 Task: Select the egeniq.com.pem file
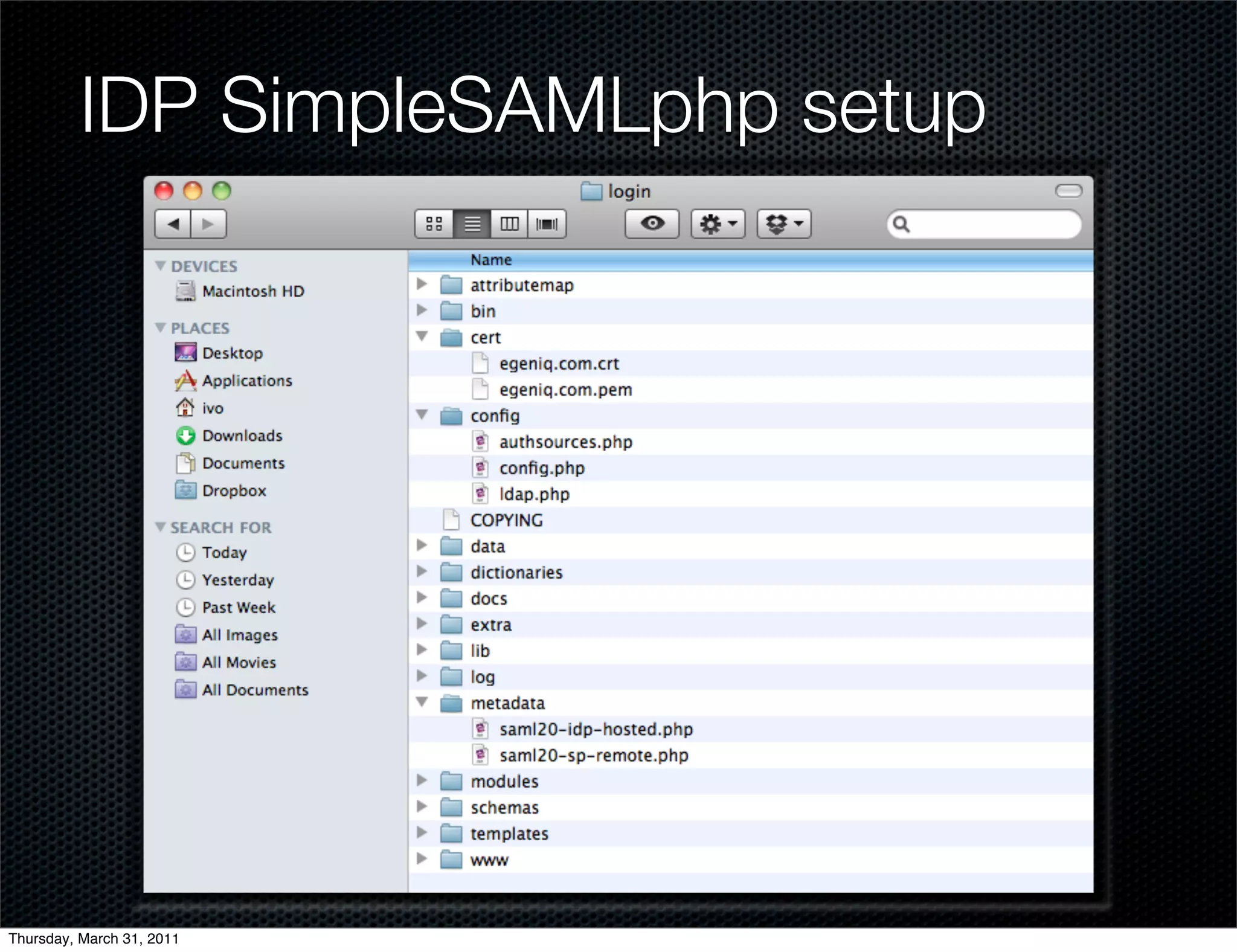pos(751,390)
